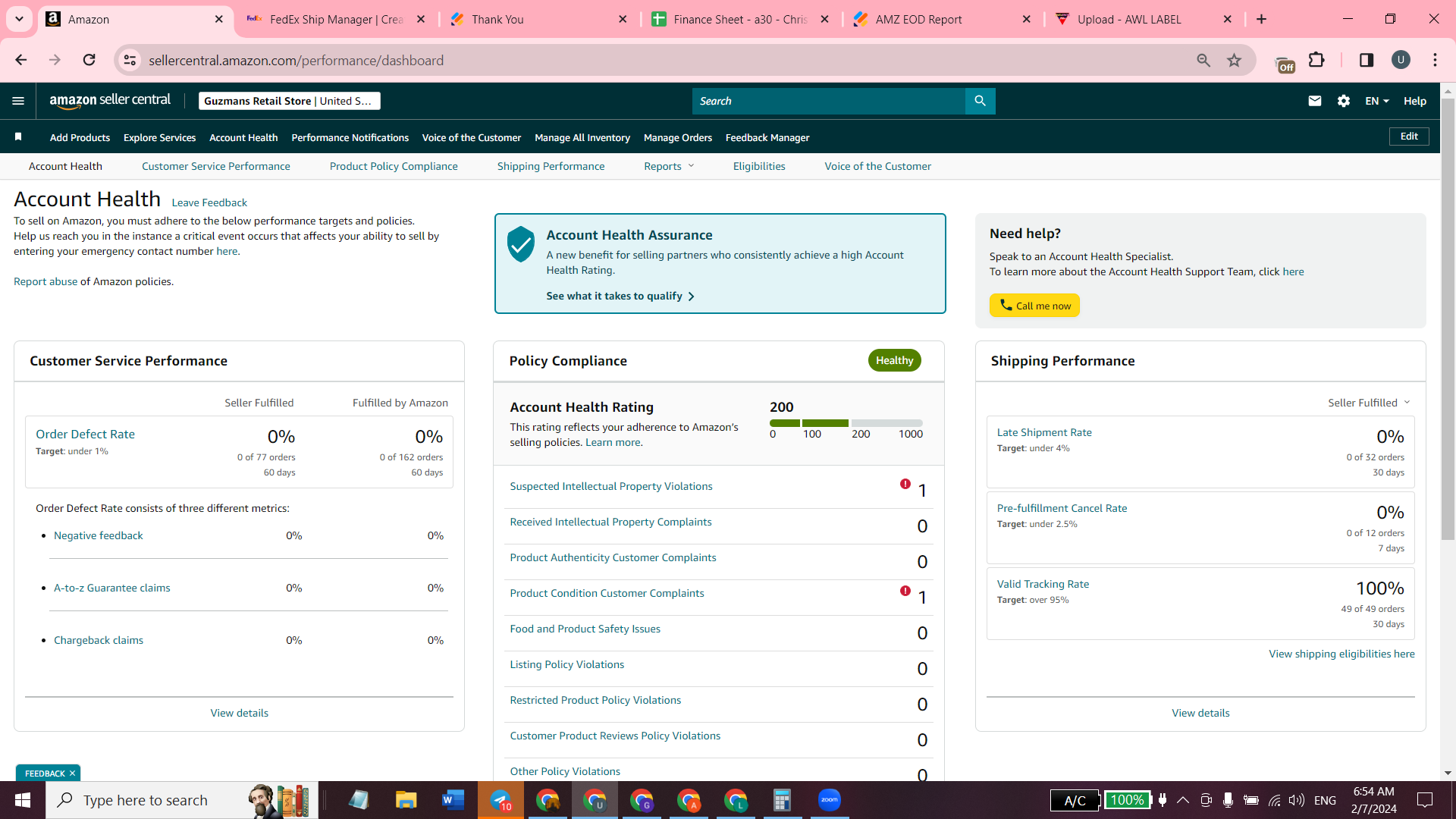1456x819 pixels.
Task: Click the Account Health Rating progress bar
Action: (x=846, y=423)
